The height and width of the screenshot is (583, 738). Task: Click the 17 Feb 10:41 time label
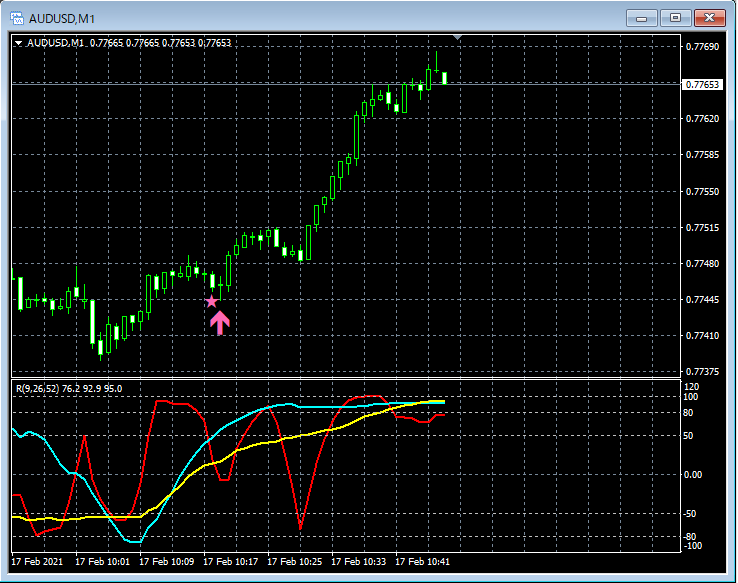[423, 562]
